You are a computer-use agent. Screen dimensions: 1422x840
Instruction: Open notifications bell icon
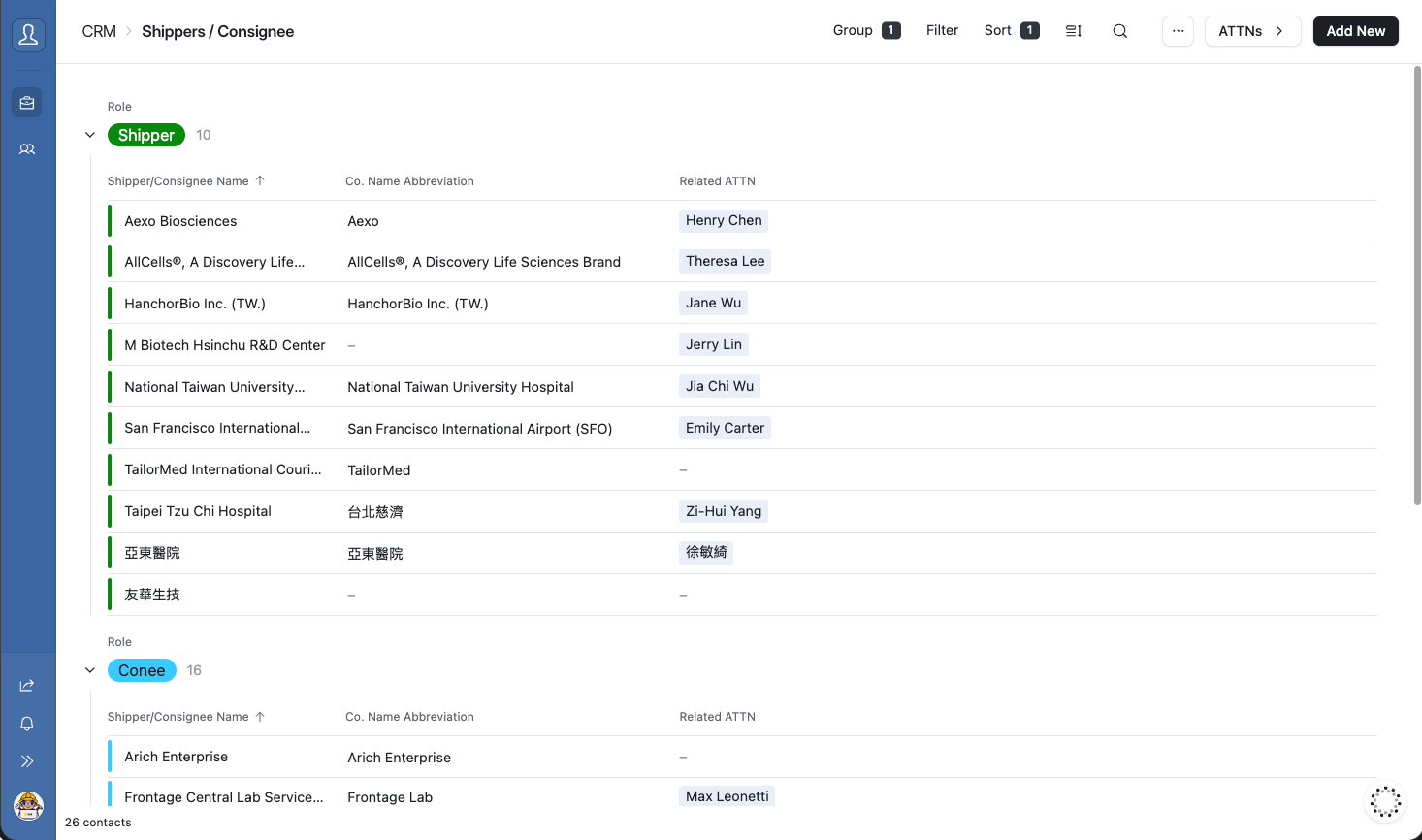27,724
